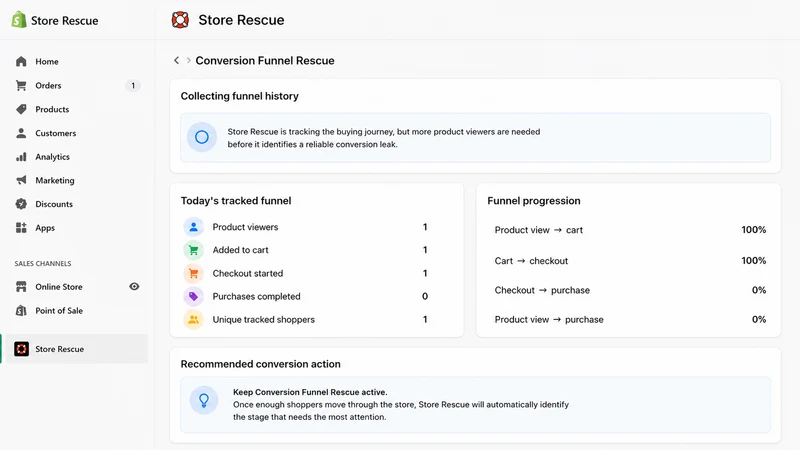
Task: Click 'Cart → checkout' progression row
Action: [630, 261]
